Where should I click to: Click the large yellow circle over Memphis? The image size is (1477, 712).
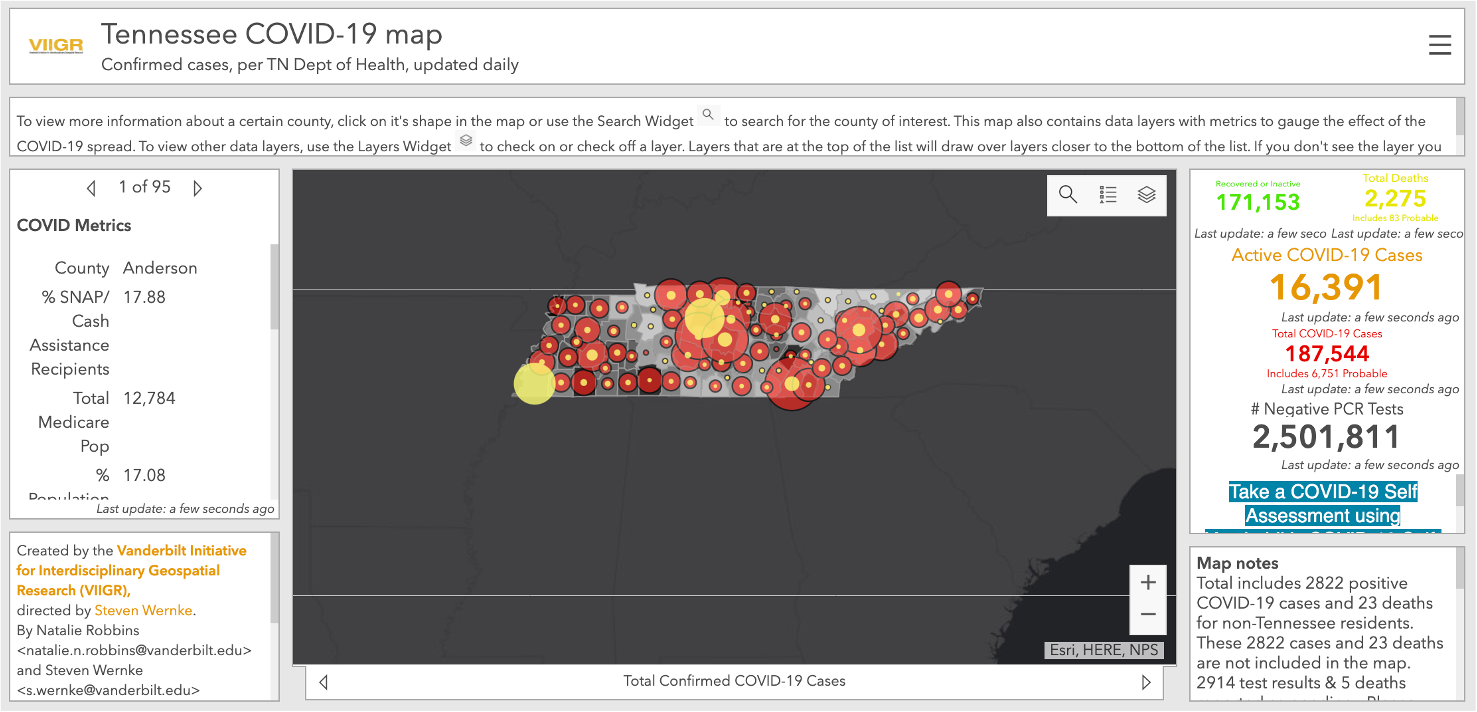(534, 384)
